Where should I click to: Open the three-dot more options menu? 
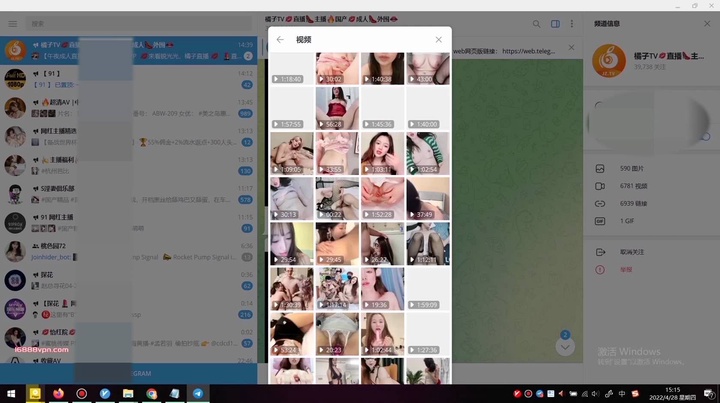pyautogui.click(x=573, y=24)
